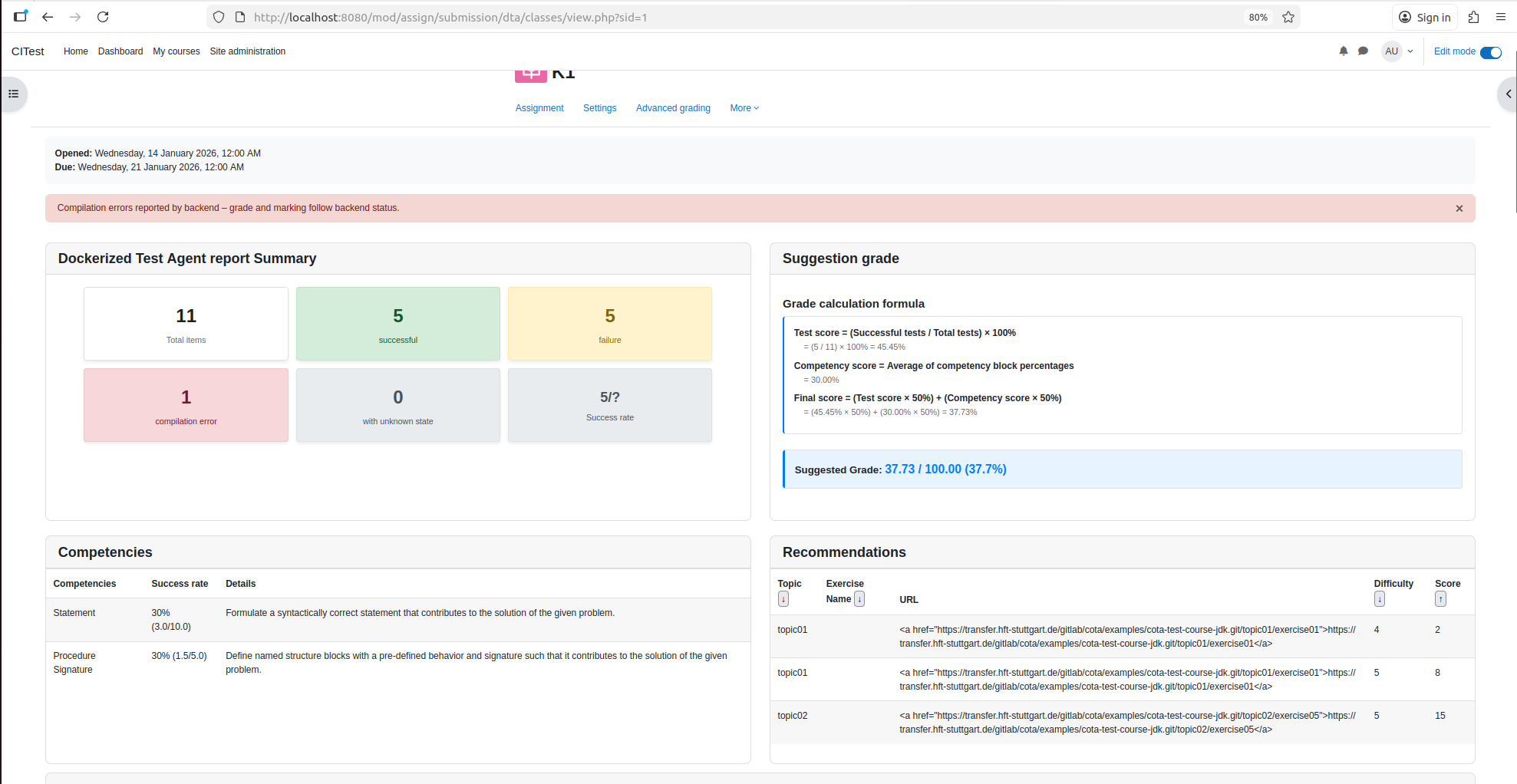The image size is (1517, 784).
Task: Sort recommendations by Score arrow
Action: [x=1440, y=599]
